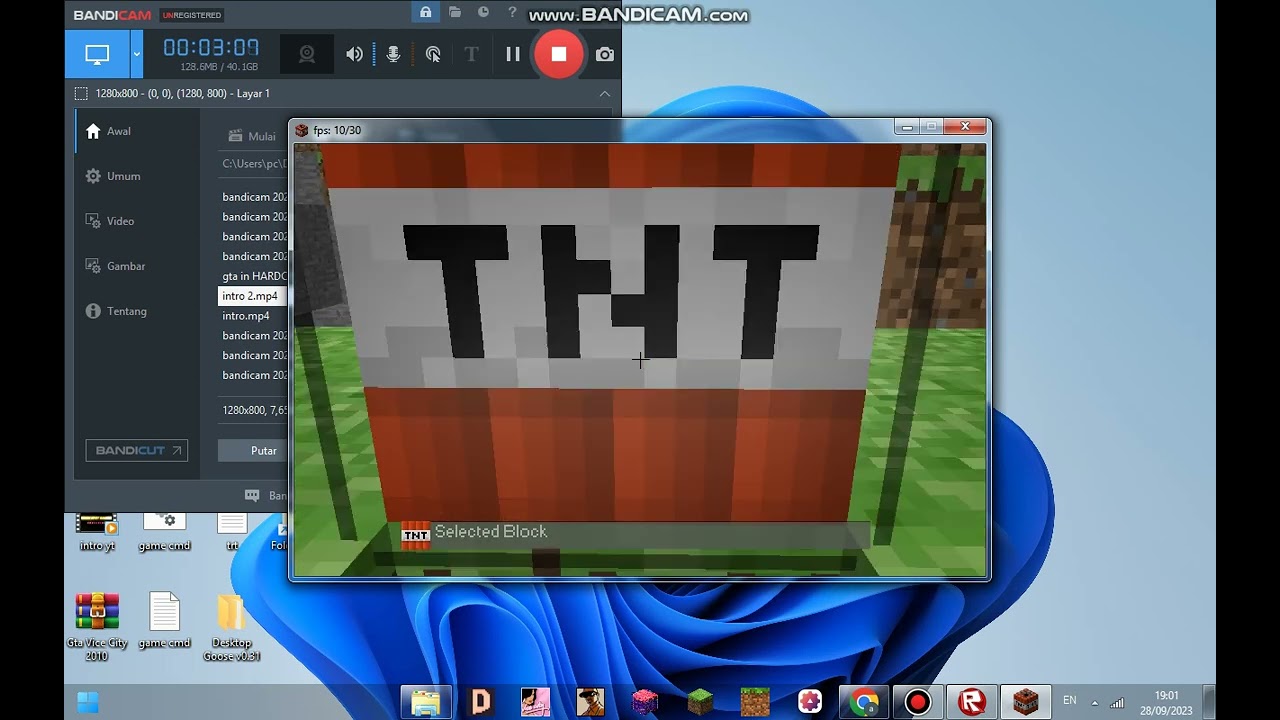Launch Bandicut from the sidebar button
Viewport: 1280px width, 720px height.
pyautogui.click(x=136, y=450)
